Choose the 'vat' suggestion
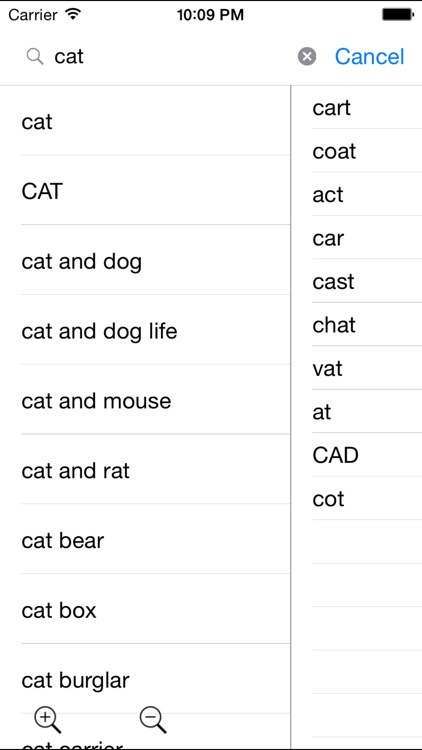 click(356, 368)
